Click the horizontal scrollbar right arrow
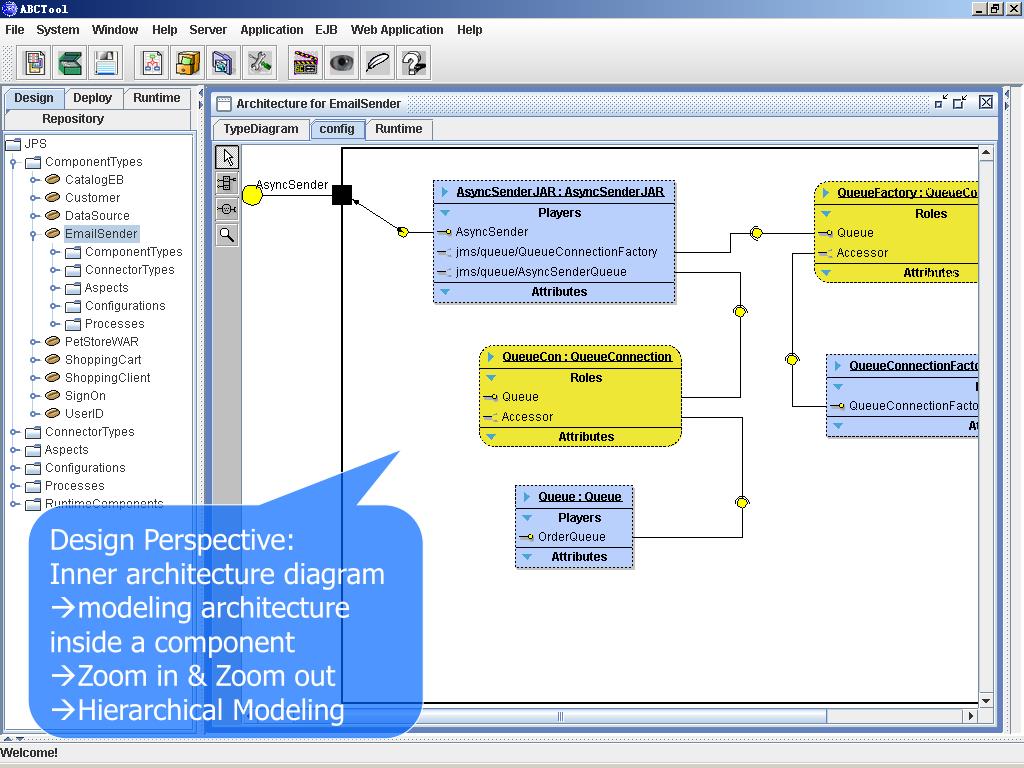1024x768 pixels. [970, 716]
